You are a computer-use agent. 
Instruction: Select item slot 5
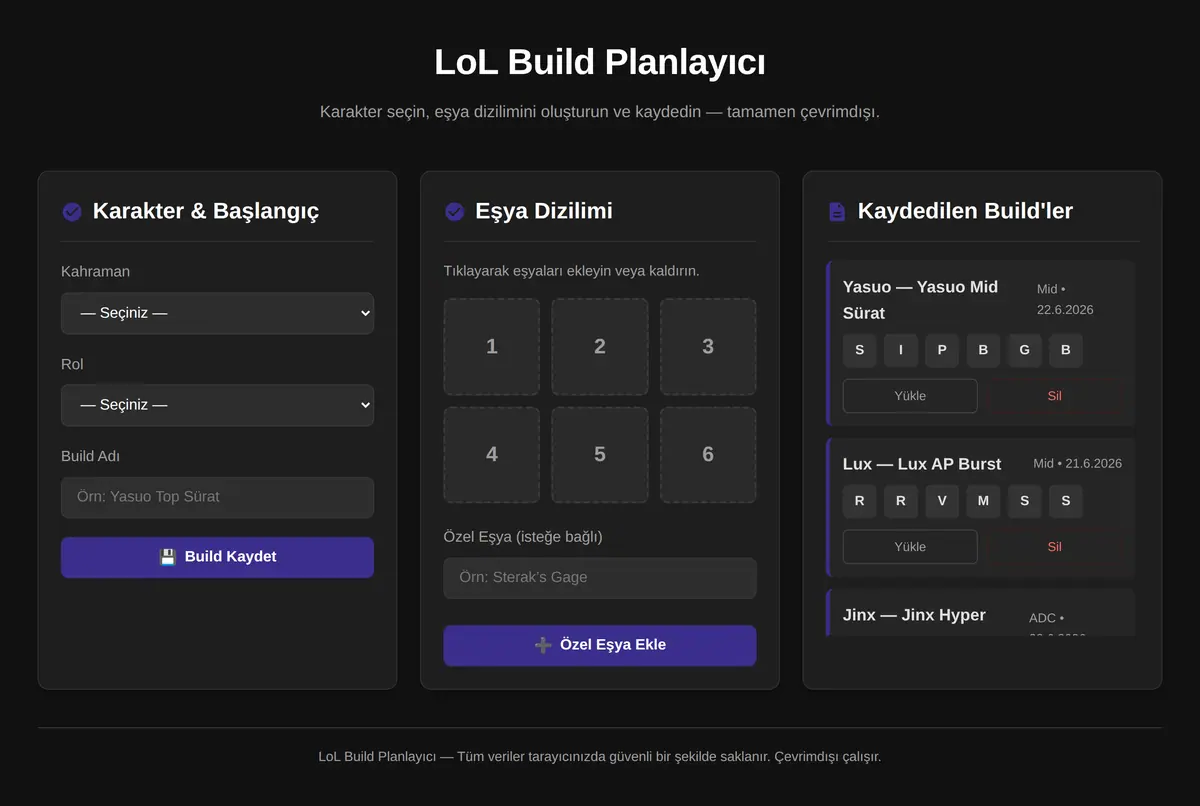pyautogui.click(x=600, y=455)
